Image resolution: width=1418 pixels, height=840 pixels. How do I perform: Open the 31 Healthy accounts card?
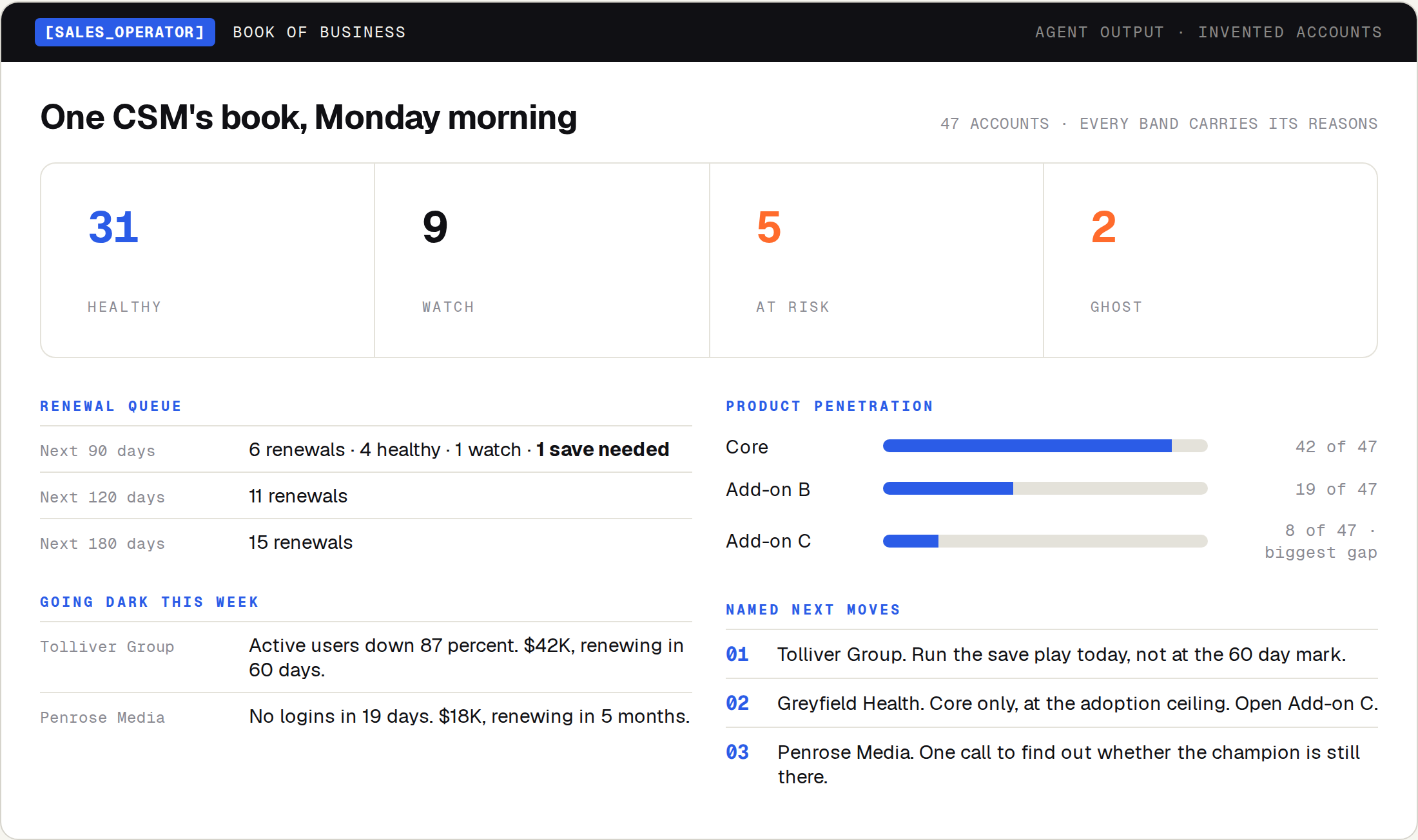[208, 260]
